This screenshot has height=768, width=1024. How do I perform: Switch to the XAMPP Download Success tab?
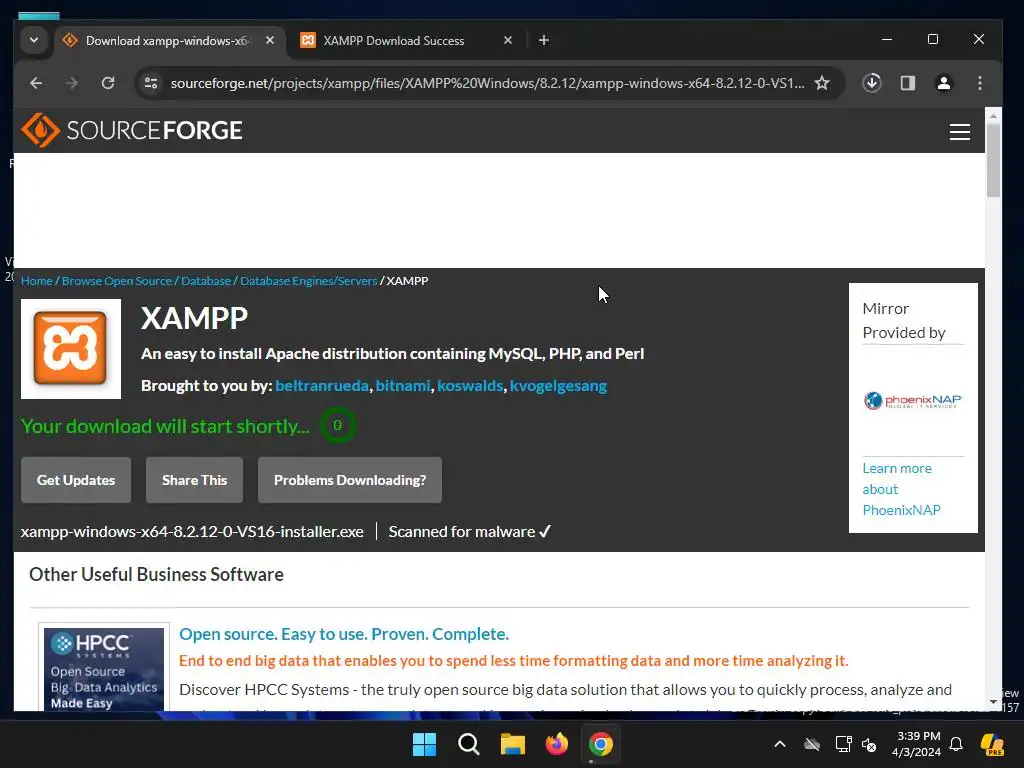click(x=393, y=40)
